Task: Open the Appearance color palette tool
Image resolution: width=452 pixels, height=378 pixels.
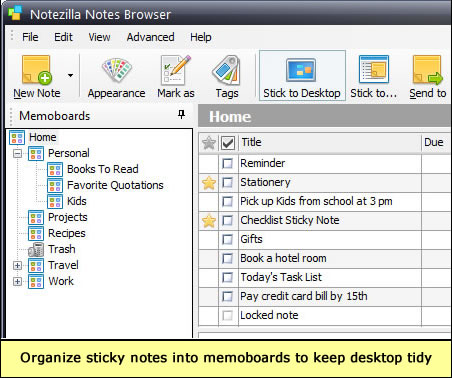Action: coord(117,70)
